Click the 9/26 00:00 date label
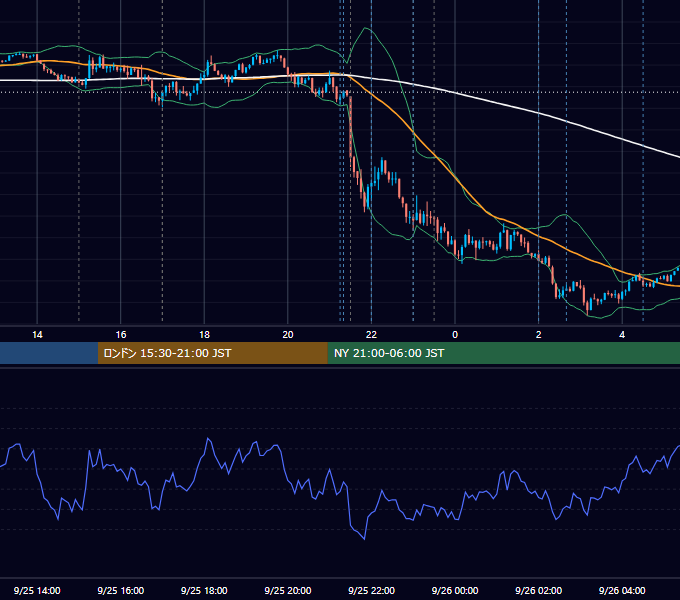 [x=455, y=590]
